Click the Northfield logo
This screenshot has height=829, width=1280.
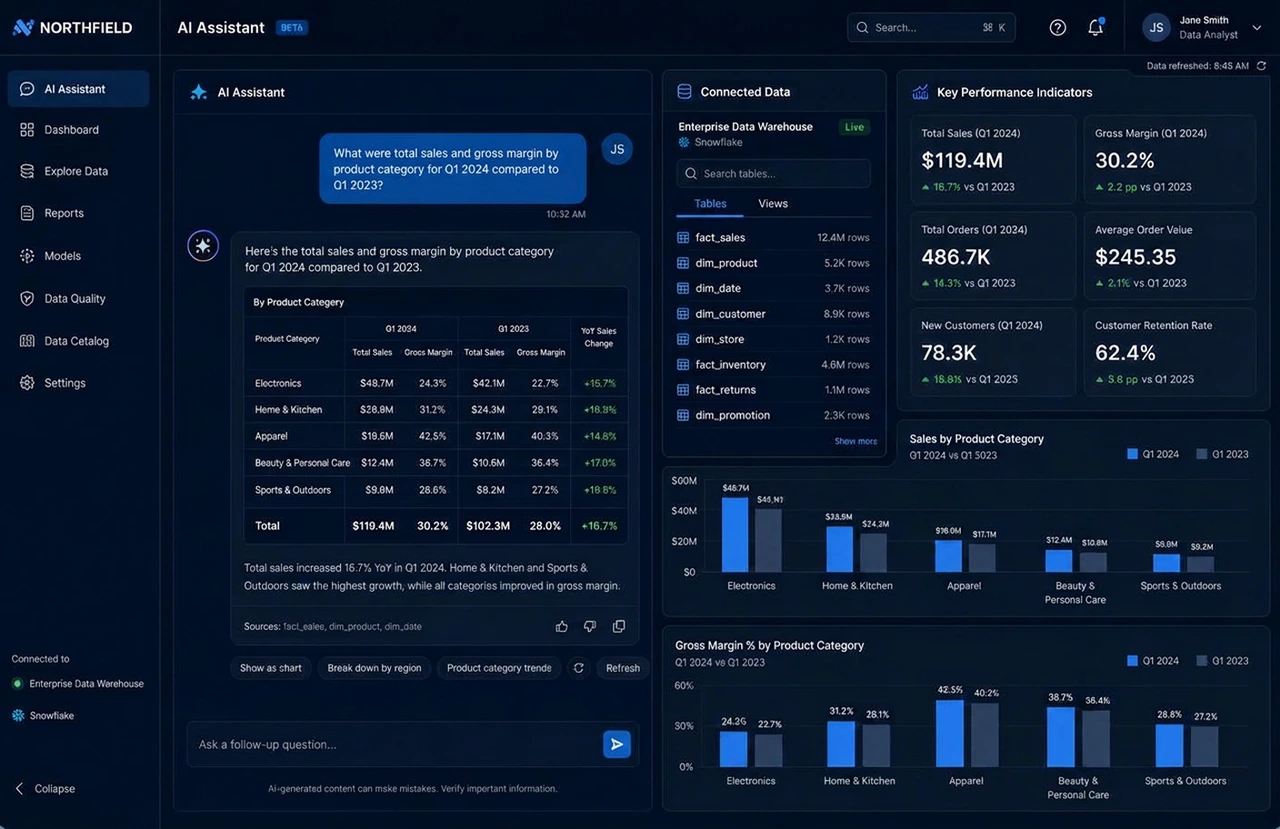pyautogui.click(x=72, y=27)
